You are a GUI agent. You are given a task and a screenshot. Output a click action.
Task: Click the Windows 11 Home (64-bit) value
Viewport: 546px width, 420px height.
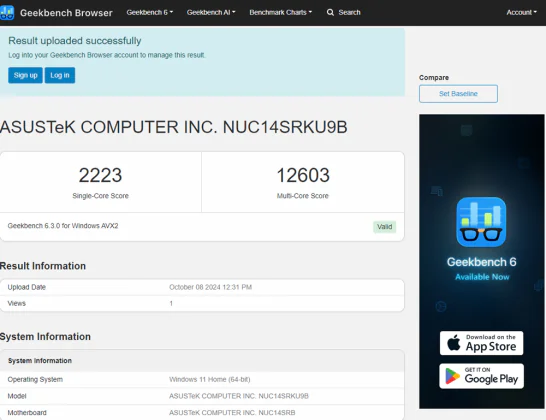pyautogui.click(x=210, y=379)
